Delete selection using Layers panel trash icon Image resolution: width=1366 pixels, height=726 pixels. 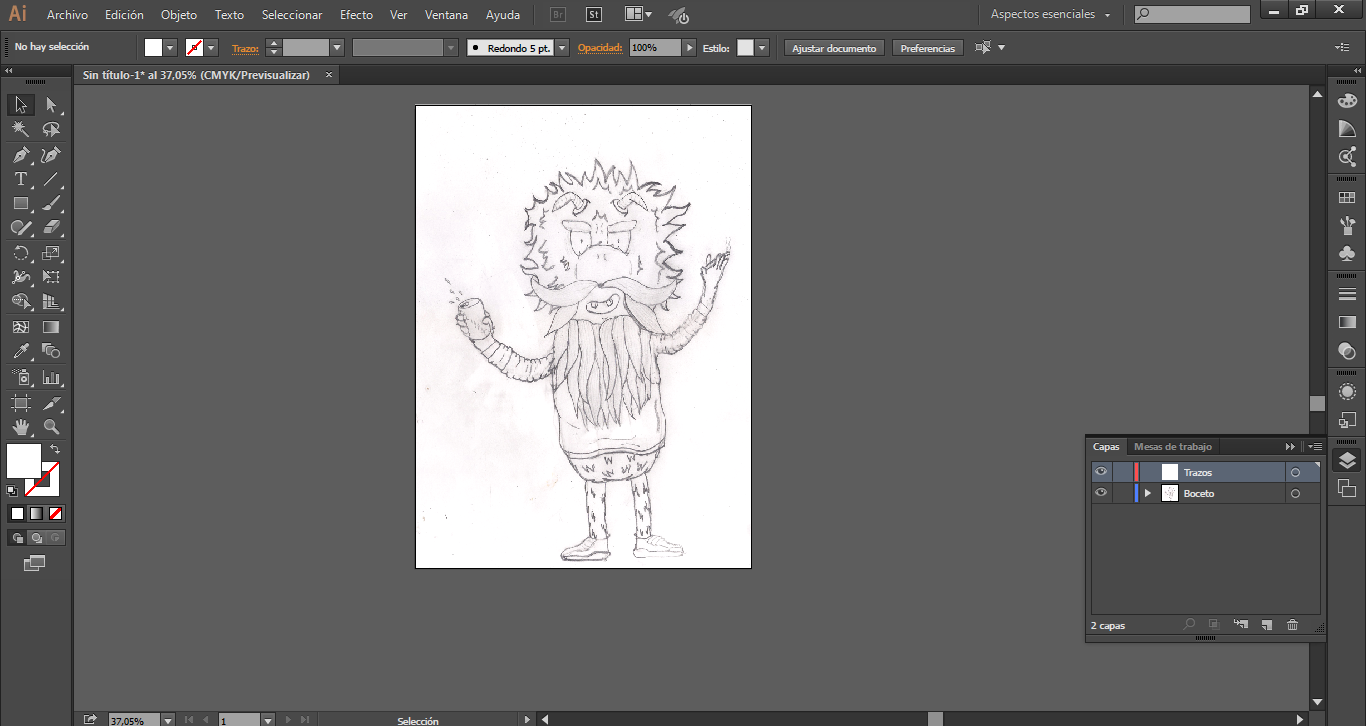1292,625
